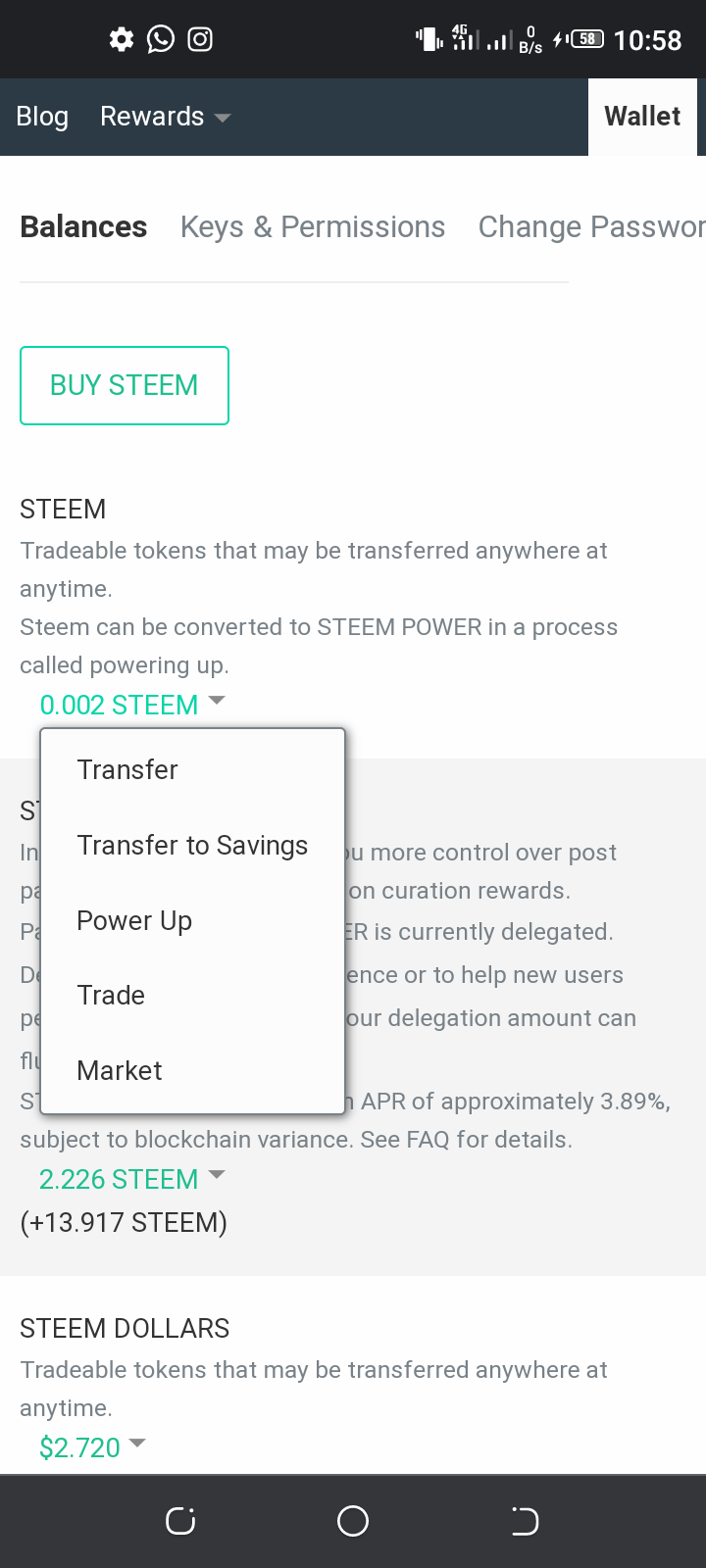Click the Trade menu option
This screenshot has height=1568, width=706.
pyautogui.click(x=111, y=996)
